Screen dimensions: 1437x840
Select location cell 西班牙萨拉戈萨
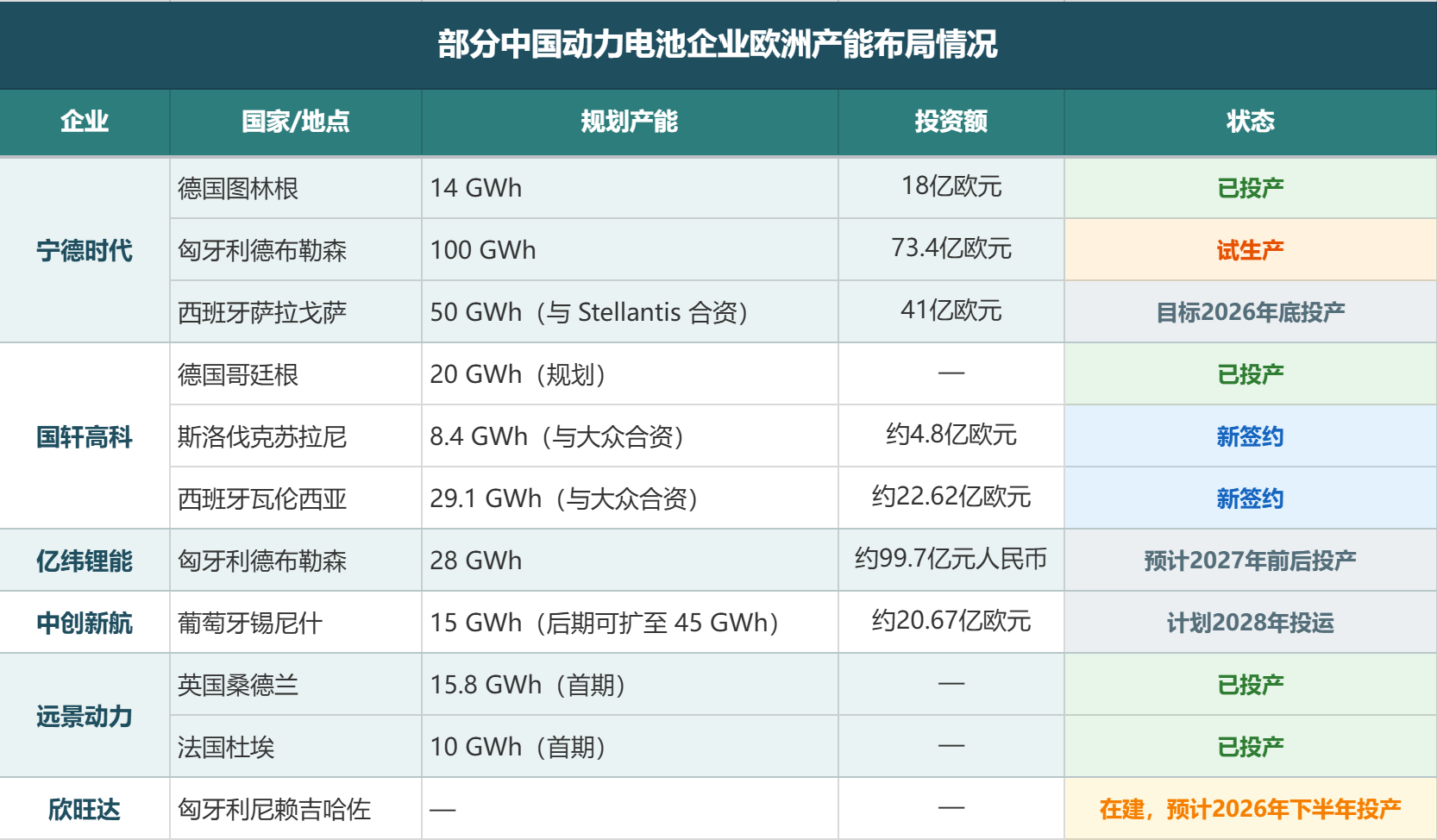pyautogui.click(x=296, y=312)
